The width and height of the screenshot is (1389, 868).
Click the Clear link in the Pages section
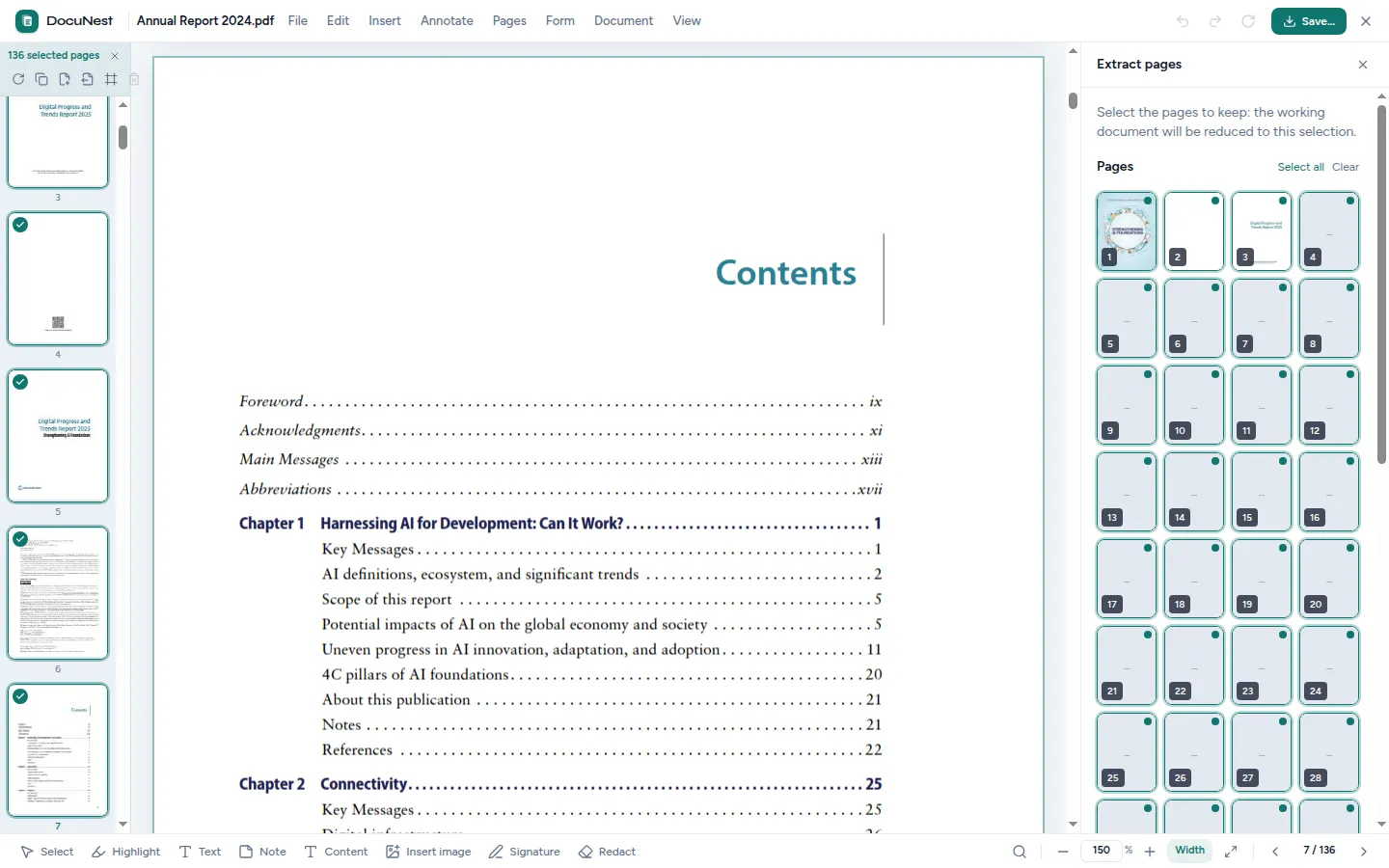tap(1346, 167)
